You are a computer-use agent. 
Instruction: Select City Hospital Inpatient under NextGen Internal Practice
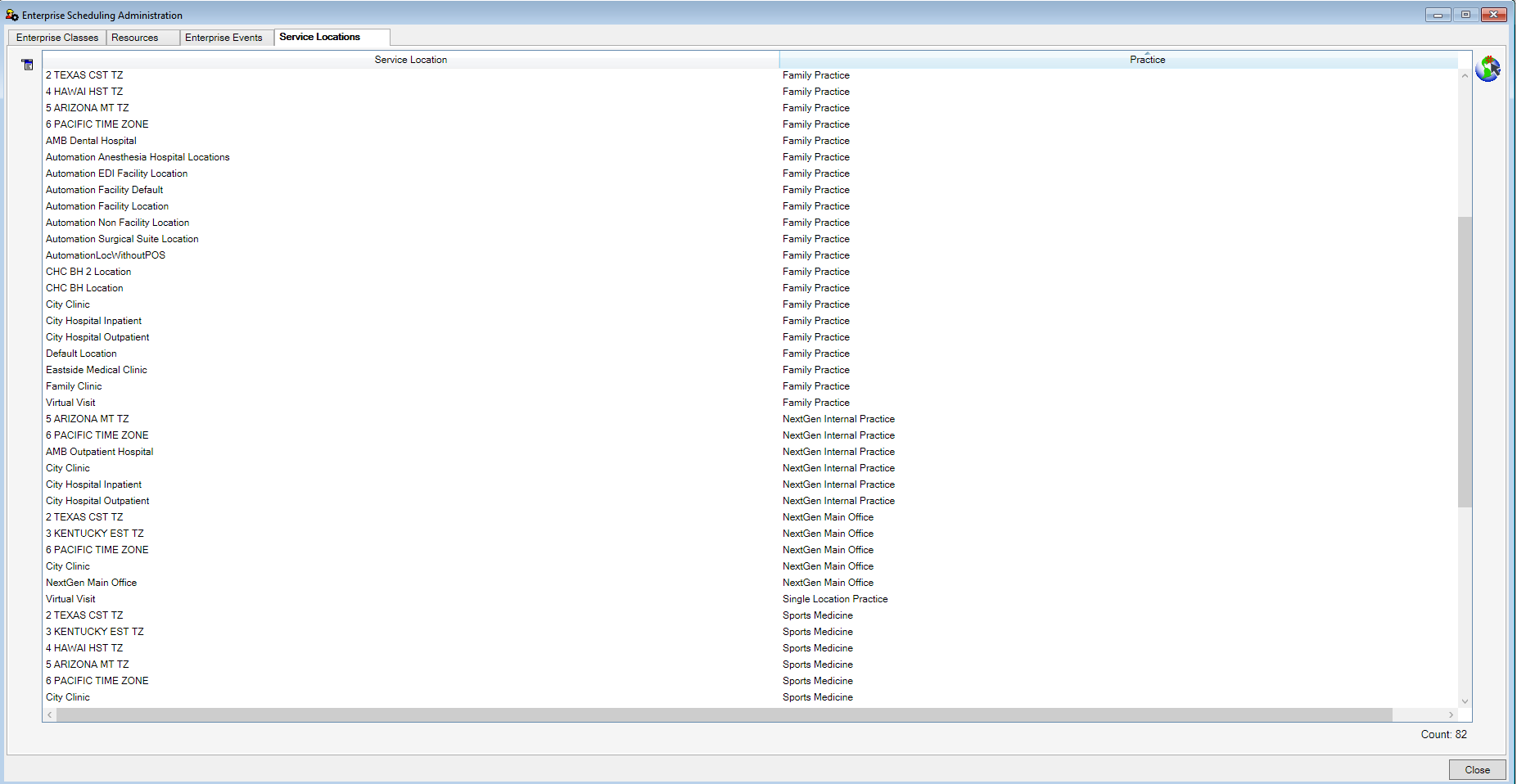[751, 484]
